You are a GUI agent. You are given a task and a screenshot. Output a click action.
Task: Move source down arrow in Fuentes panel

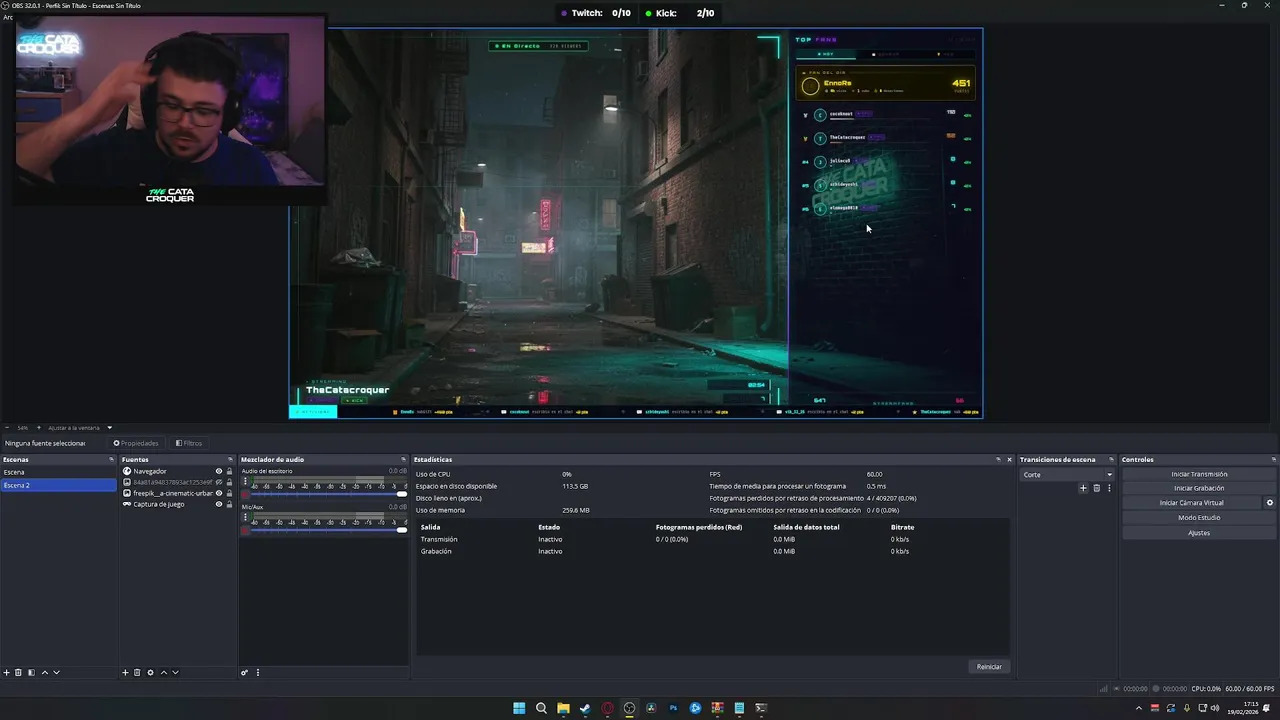pyautogui.click(x=175, y=672)
